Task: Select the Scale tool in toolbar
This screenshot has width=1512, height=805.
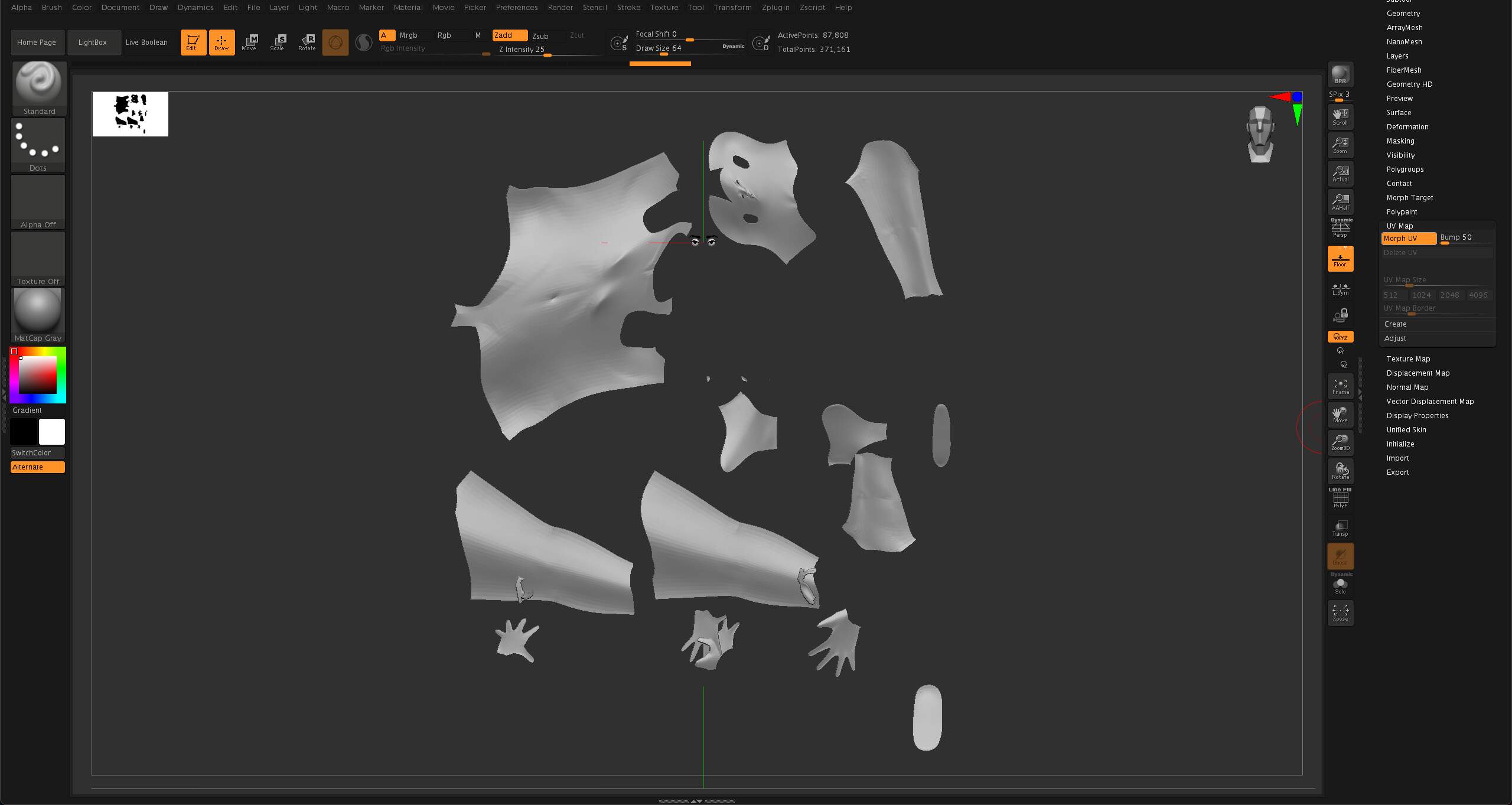Action: tap(277, 43)
